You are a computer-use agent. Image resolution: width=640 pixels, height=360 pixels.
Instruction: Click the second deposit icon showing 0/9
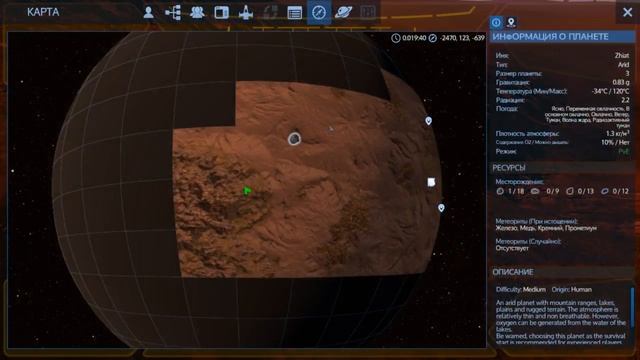(x=535, y=191)
